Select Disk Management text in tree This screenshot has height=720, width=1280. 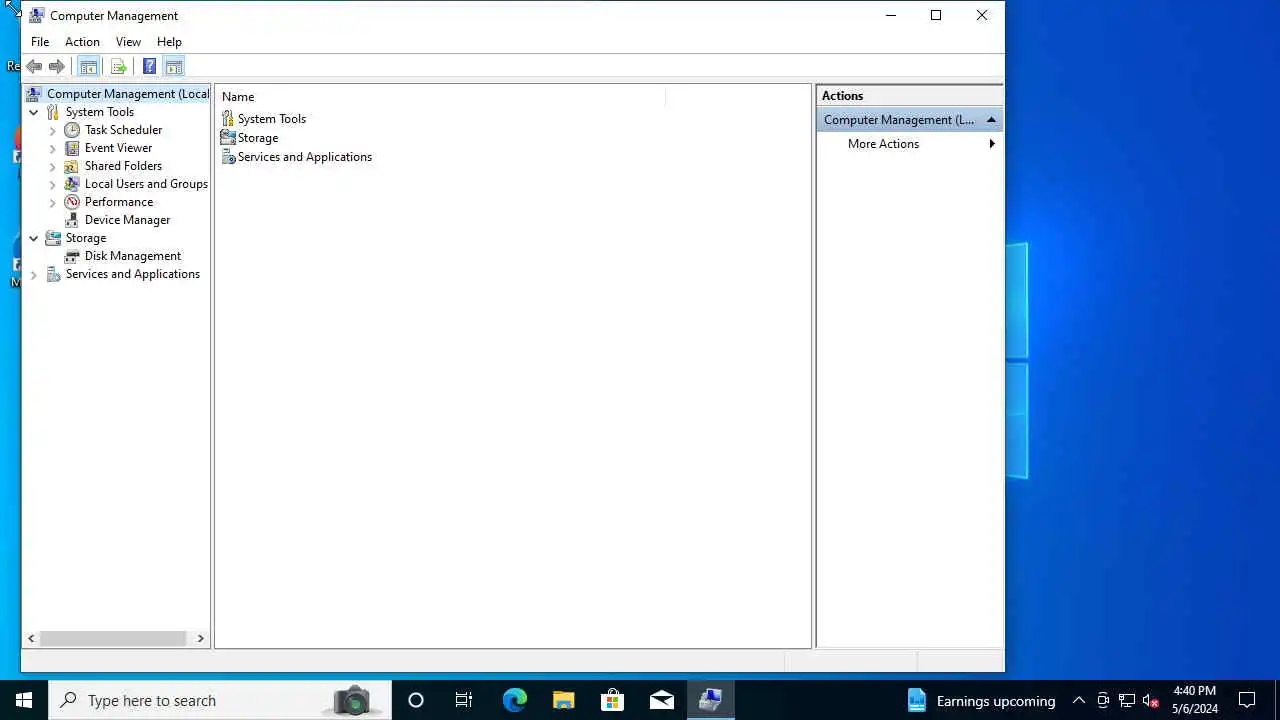tap(133, 256)
